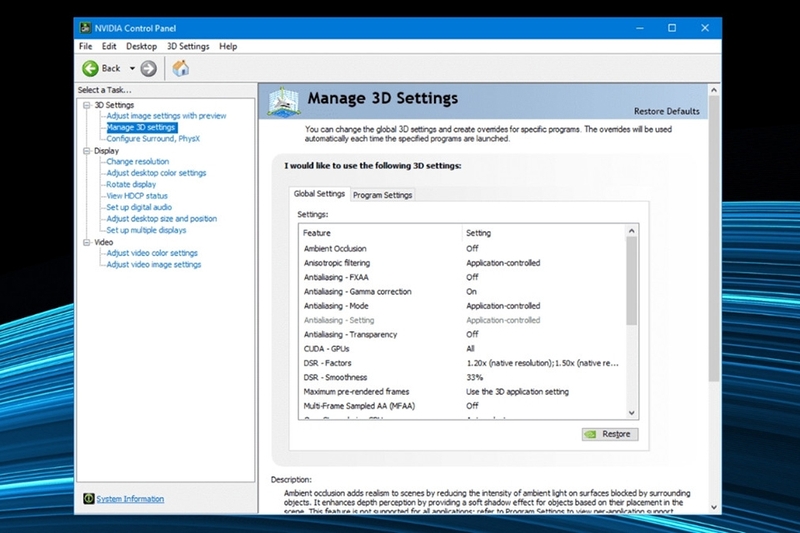Screen dimensions: 800x533
Task: Collapse the 3D Settings tree node
Action: [87, 105]
